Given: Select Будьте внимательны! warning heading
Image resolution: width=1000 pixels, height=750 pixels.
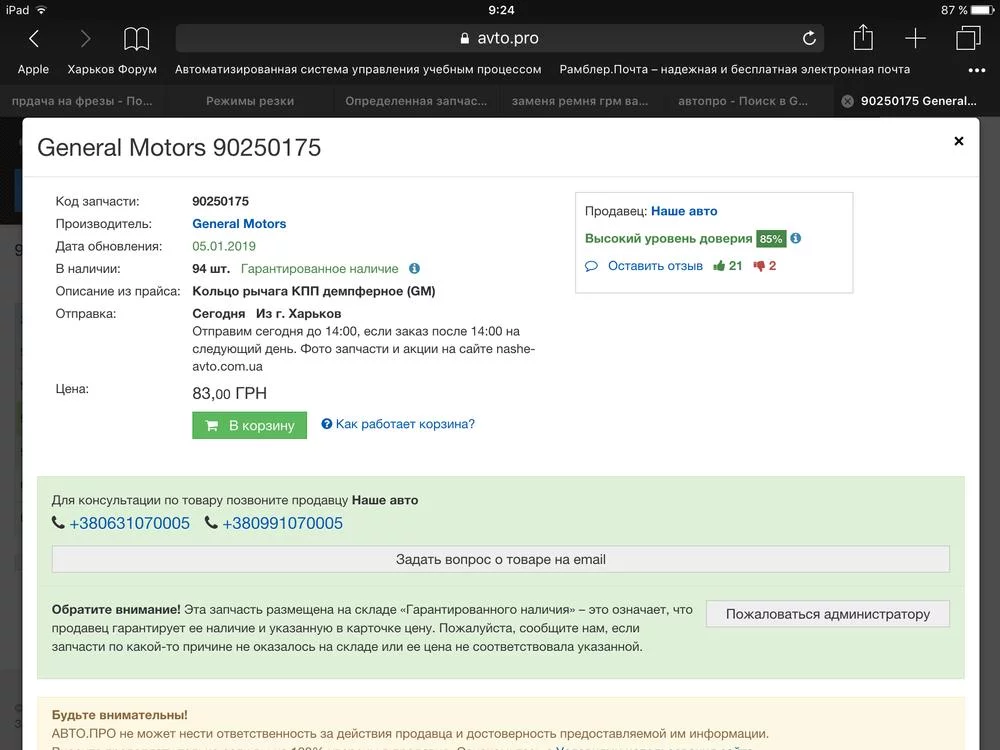Looking at the screenshot, I should pos(119,715).
